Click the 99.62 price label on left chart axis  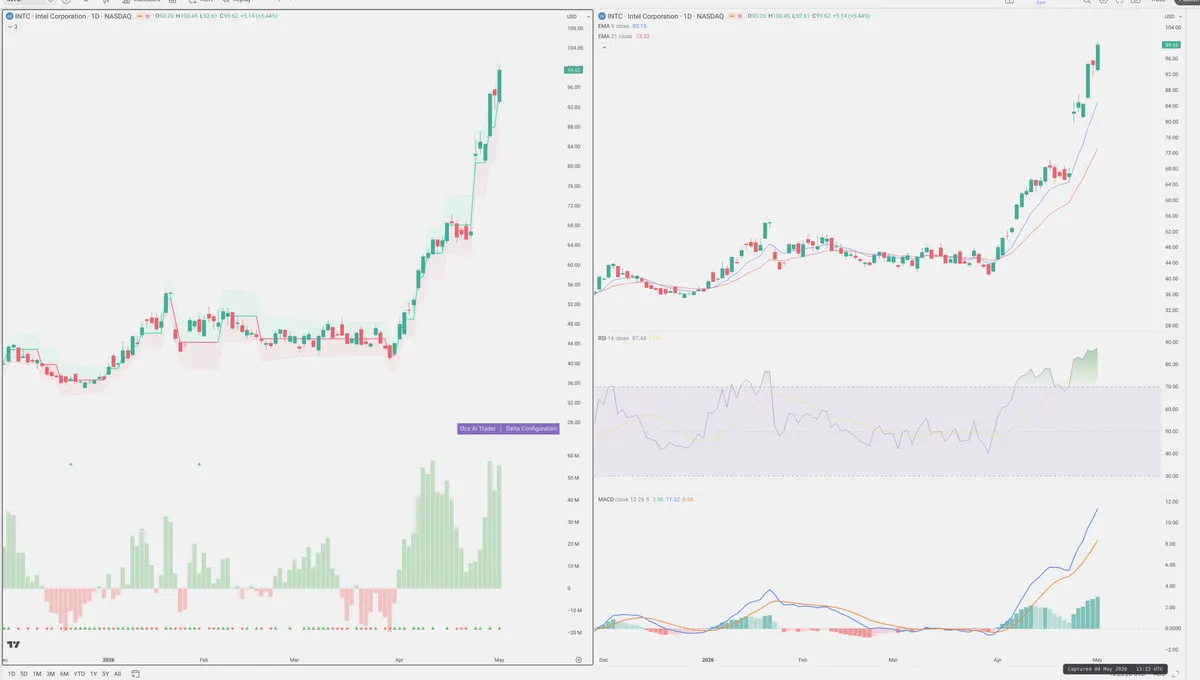tap(574, 70)
